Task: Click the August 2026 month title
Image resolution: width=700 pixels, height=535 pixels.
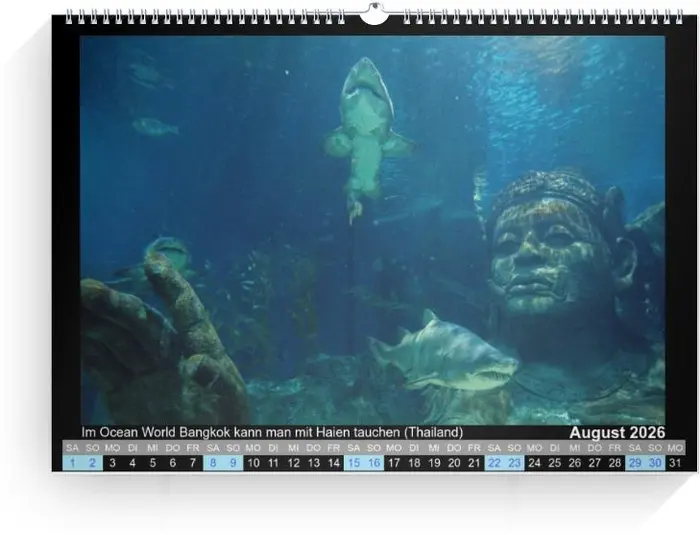Action: click(616, 432)
